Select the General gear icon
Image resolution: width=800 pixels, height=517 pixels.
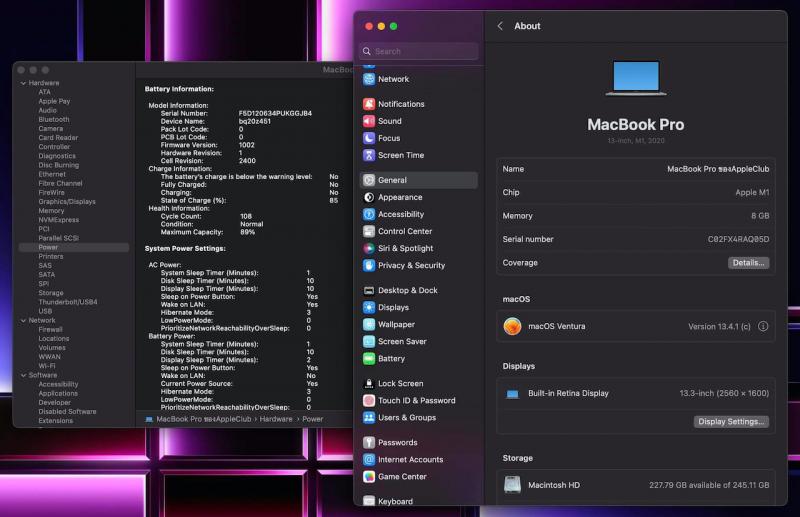click(369, 180)
